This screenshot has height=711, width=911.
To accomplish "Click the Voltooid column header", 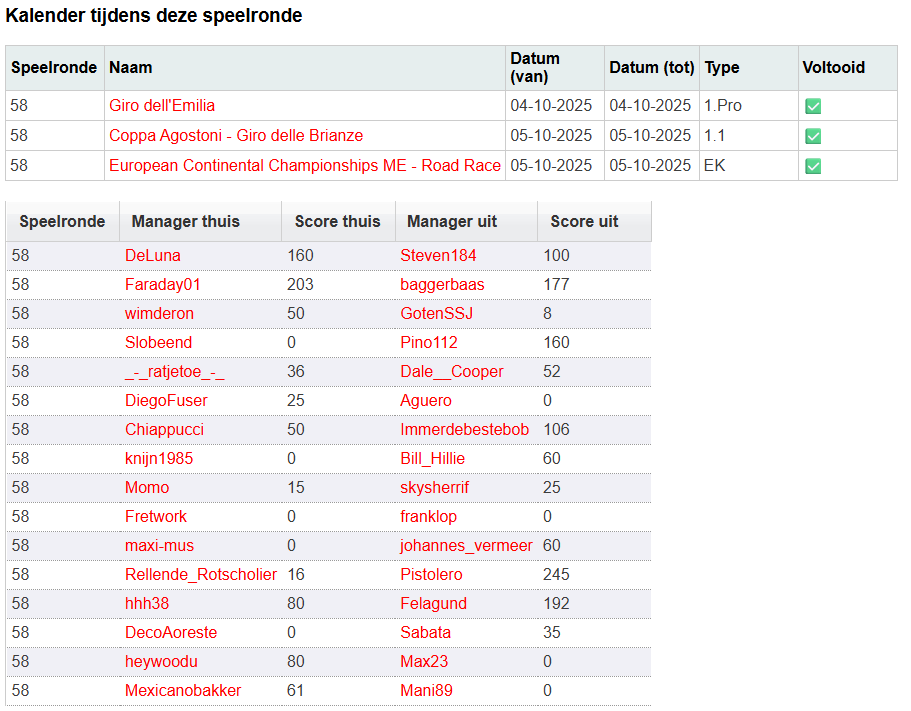I will 833,68.
